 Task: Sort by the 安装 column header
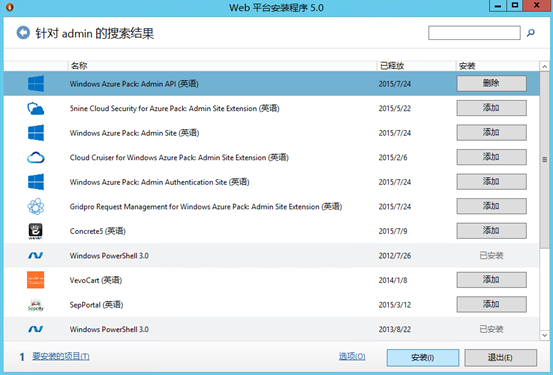[x=497, y=66]
